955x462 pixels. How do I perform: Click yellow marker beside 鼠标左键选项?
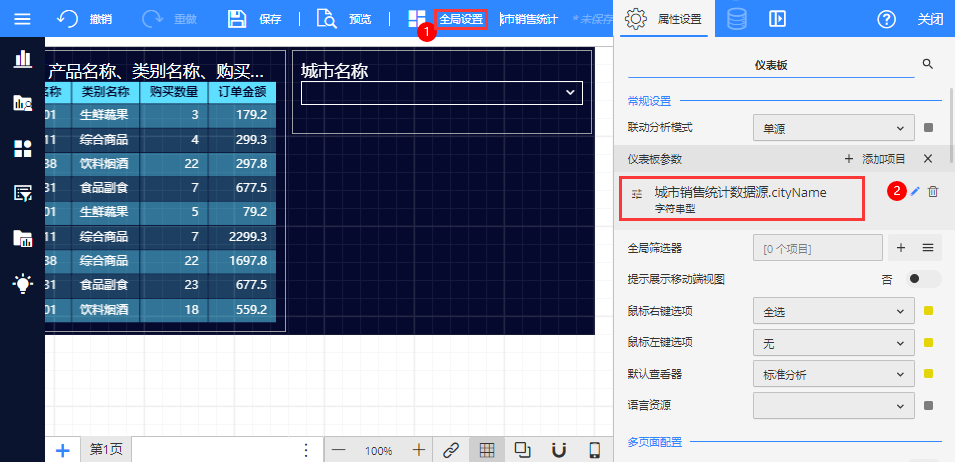tap(929, 342)
